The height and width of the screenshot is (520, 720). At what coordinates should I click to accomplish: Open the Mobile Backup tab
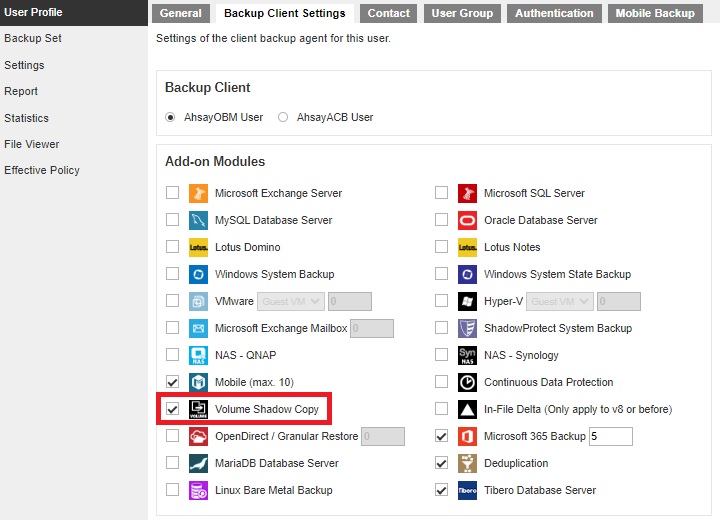(x=655, y=13)
